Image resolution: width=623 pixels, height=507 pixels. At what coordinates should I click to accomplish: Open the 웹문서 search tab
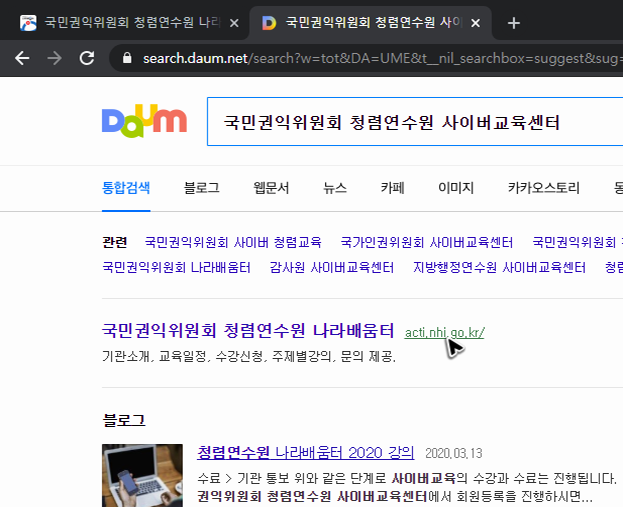coord(271,188)
